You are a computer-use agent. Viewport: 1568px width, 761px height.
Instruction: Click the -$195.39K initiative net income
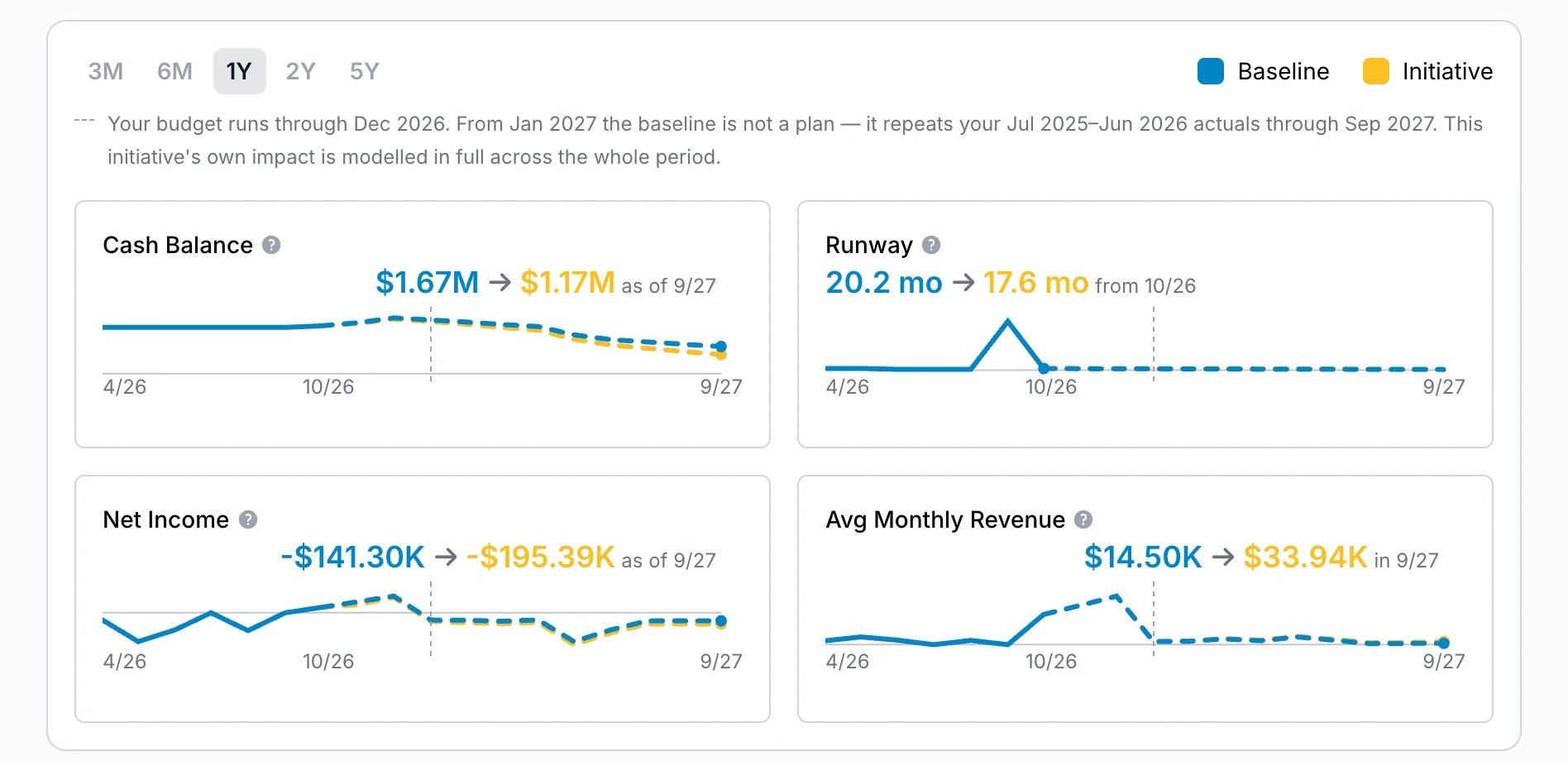[x=541, y=558]
